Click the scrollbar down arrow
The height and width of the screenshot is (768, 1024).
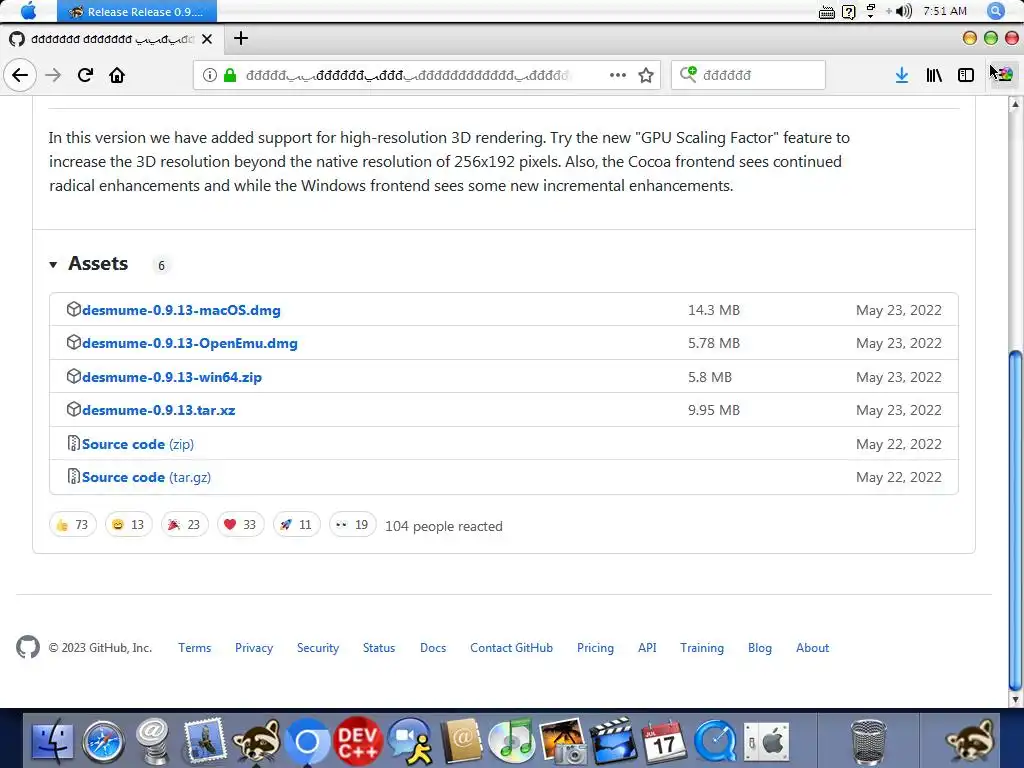pos(1015,699)
